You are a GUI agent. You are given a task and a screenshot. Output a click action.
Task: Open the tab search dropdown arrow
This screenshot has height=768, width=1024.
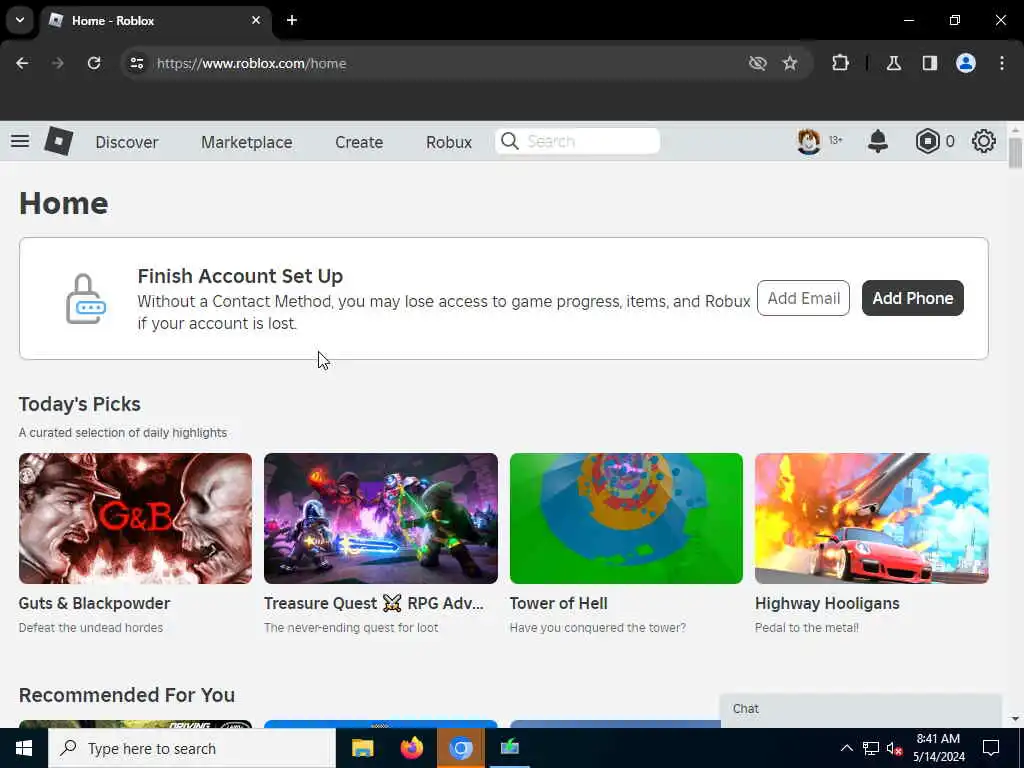[x=20, y=20]
